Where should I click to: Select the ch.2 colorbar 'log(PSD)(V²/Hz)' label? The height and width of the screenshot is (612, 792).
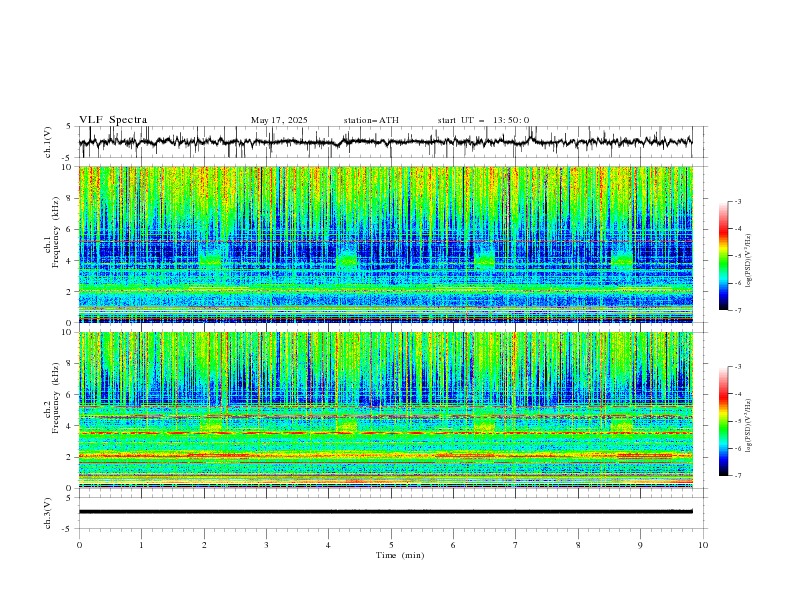pos(748,426)
